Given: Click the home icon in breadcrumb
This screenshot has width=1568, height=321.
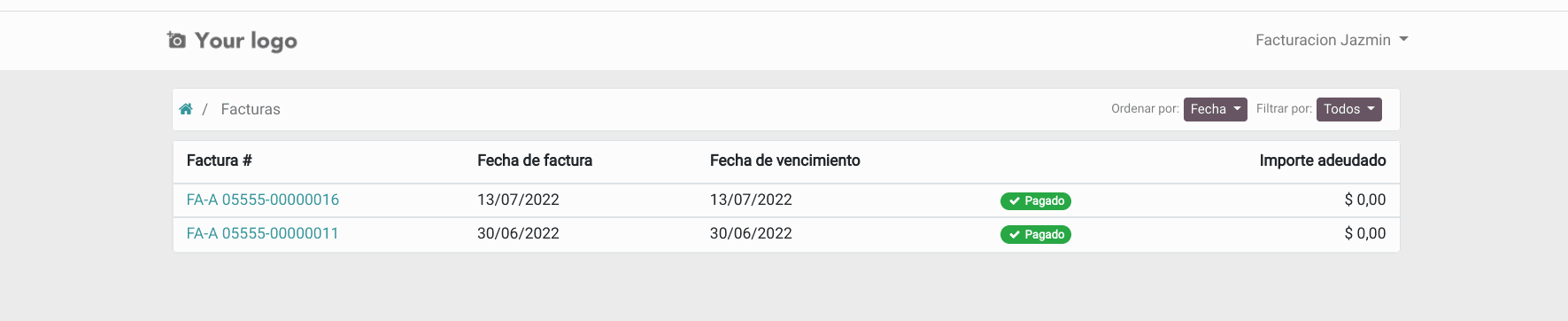Looking at the screenshot, I should 186,109.
